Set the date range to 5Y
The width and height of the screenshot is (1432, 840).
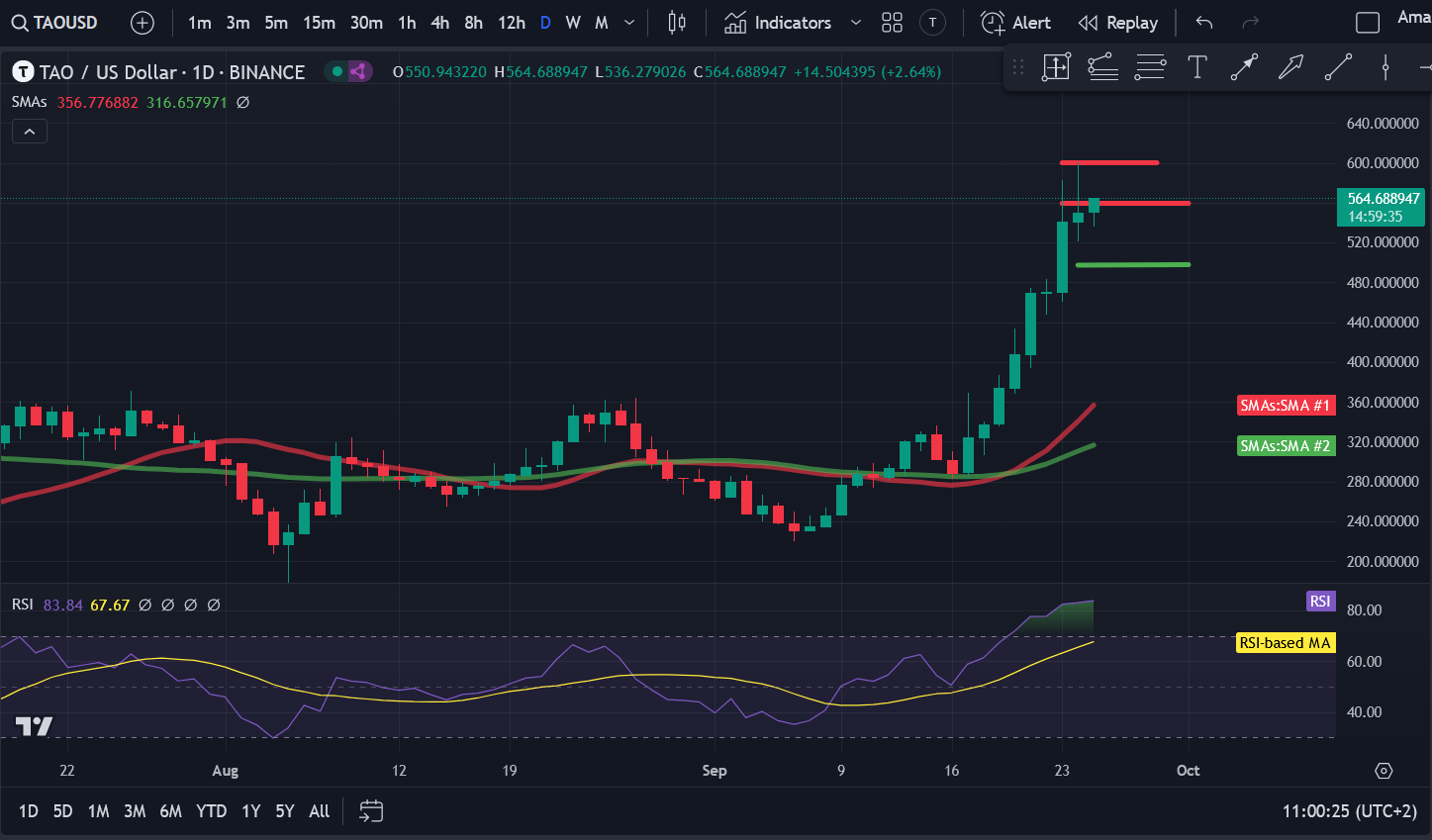coord(285,811)
